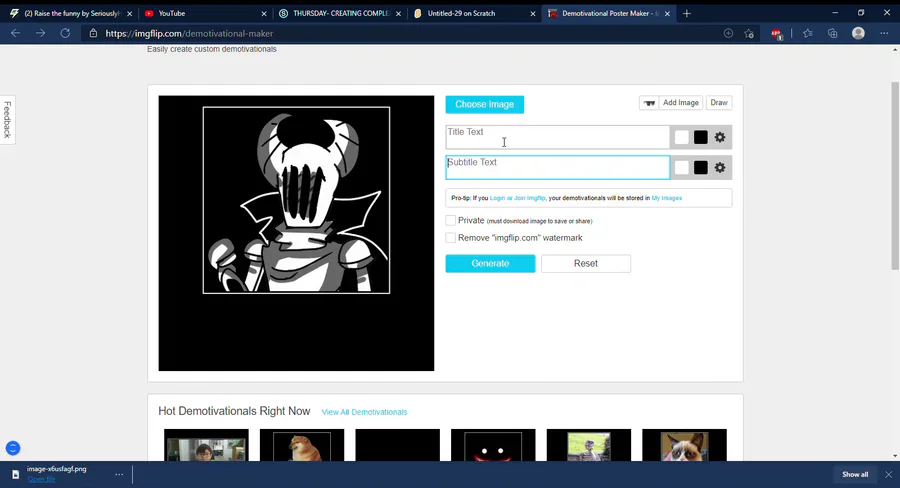
Task: Pick the black swatch for Subtitle Text
Action: click(x=700, y=168)
